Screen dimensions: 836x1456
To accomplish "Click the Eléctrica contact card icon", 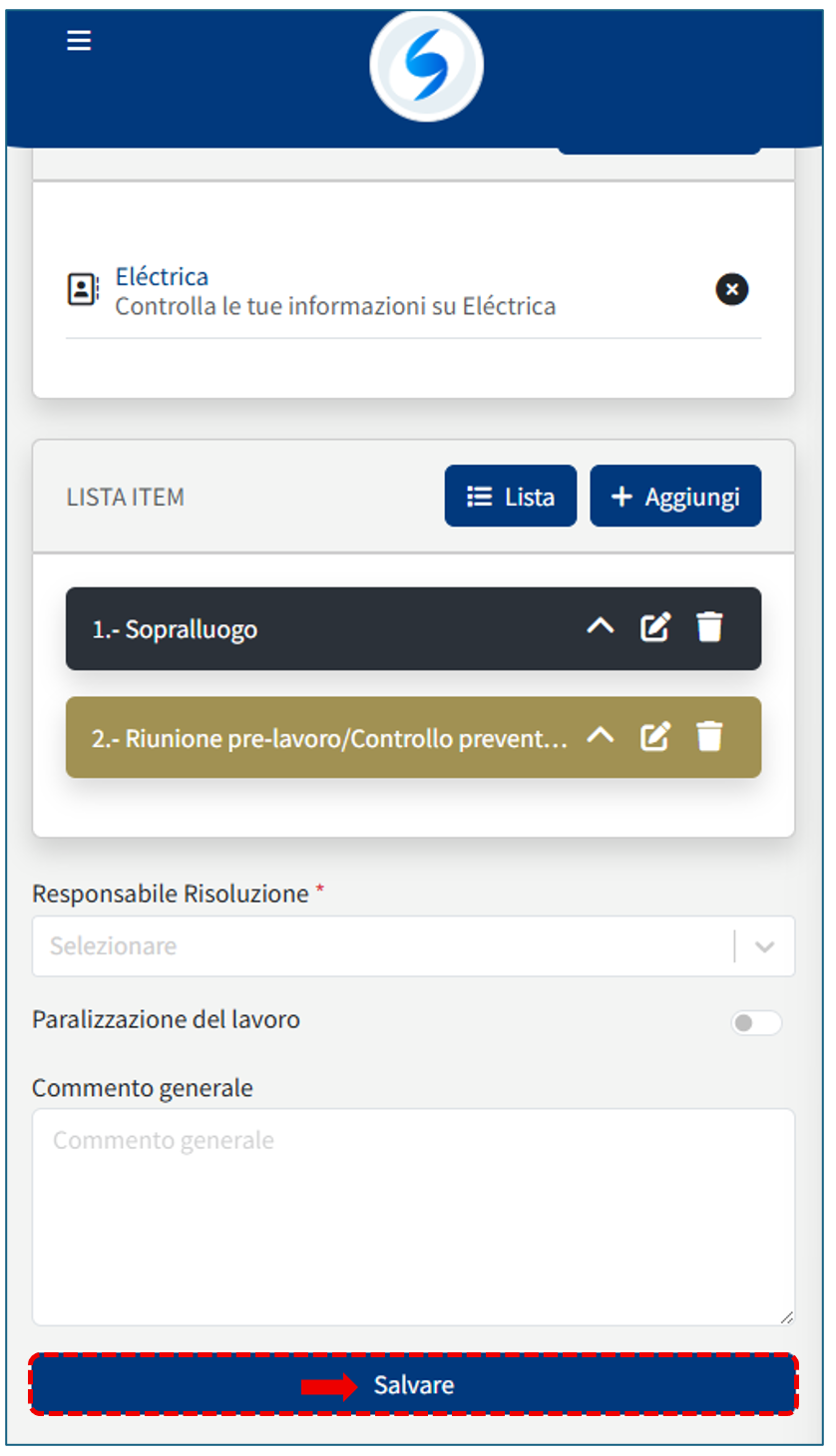I will tap(83, 289).
